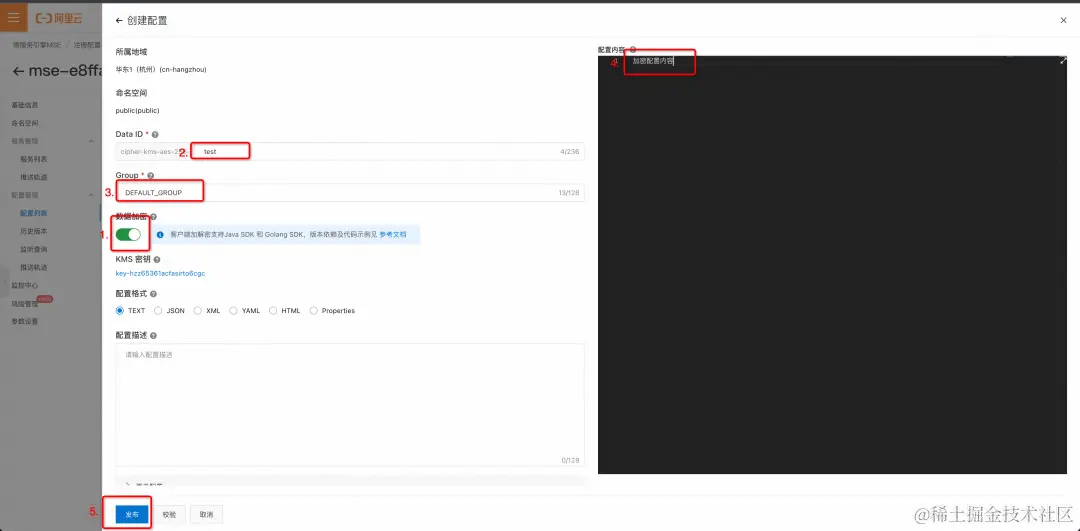Click the help icon next to 配置格式
Viewport: 1080px width, 531px height.
(x=153, y=294)
